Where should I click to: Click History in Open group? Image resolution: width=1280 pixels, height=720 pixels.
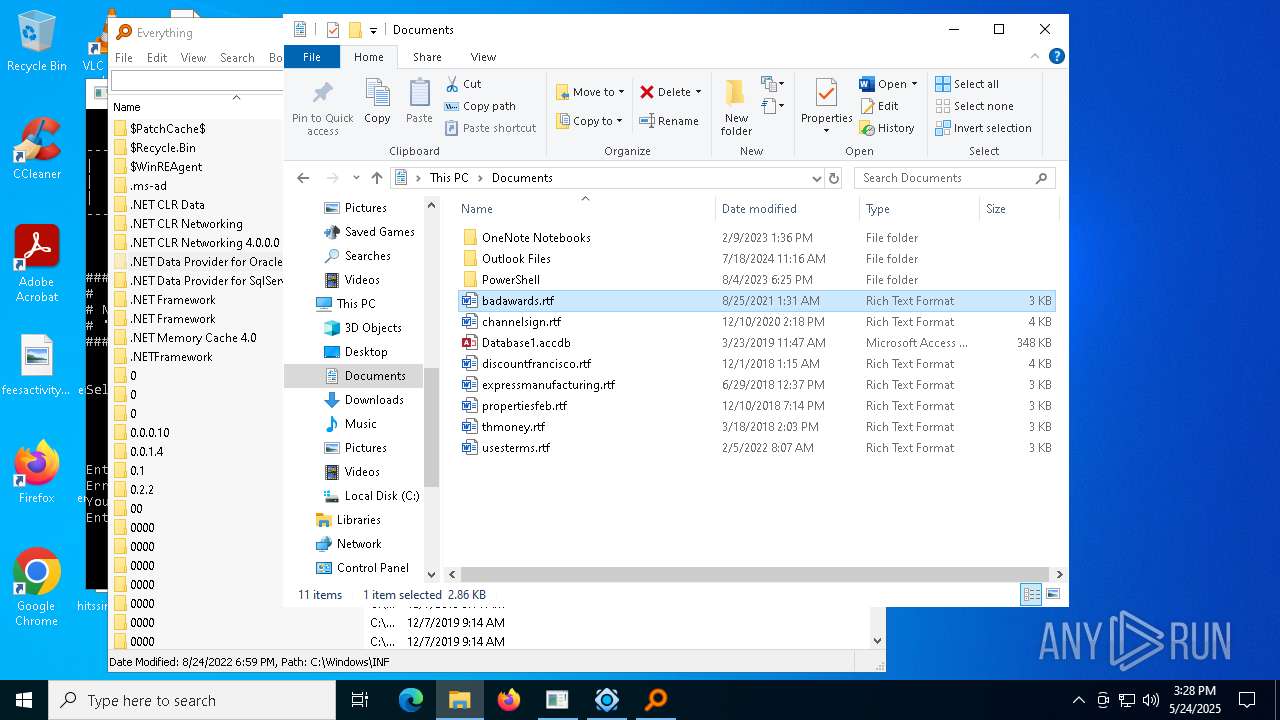pos(886,128)
